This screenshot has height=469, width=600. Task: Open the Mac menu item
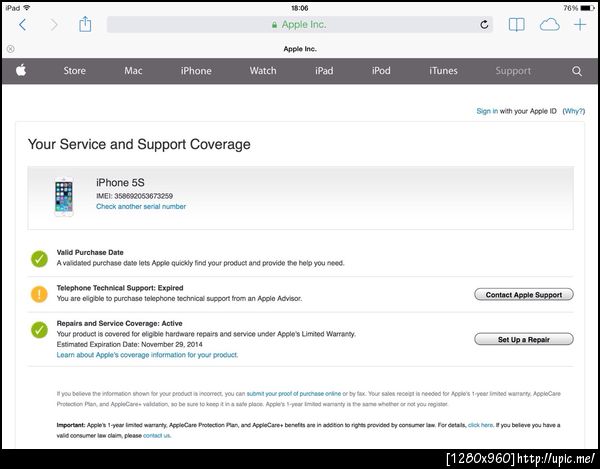(133, 71)
